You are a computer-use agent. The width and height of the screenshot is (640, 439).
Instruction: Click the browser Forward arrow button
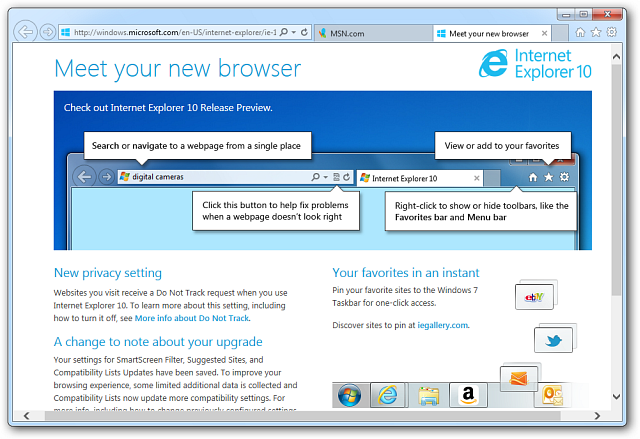(x=48, y=32)
